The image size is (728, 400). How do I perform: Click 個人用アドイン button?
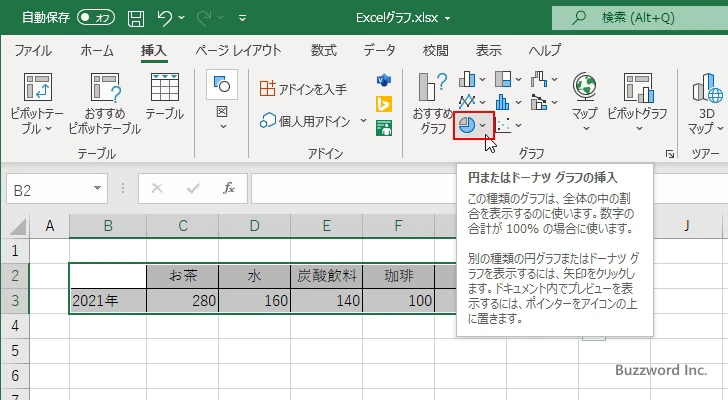[x=305, y=121]
